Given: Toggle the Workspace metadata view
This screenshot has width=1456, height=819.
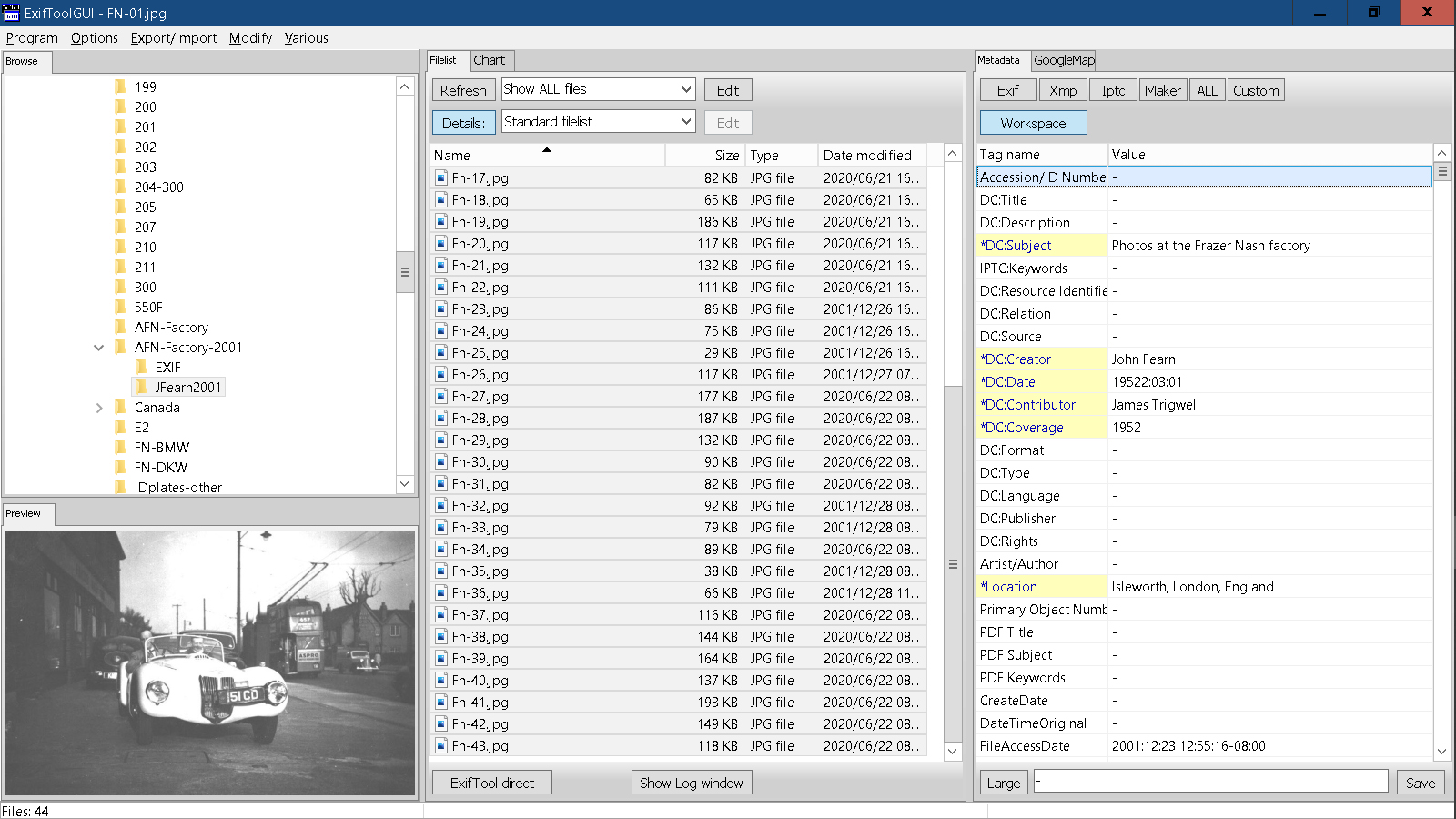Looking at the screenshot, I should point(1033,123).
